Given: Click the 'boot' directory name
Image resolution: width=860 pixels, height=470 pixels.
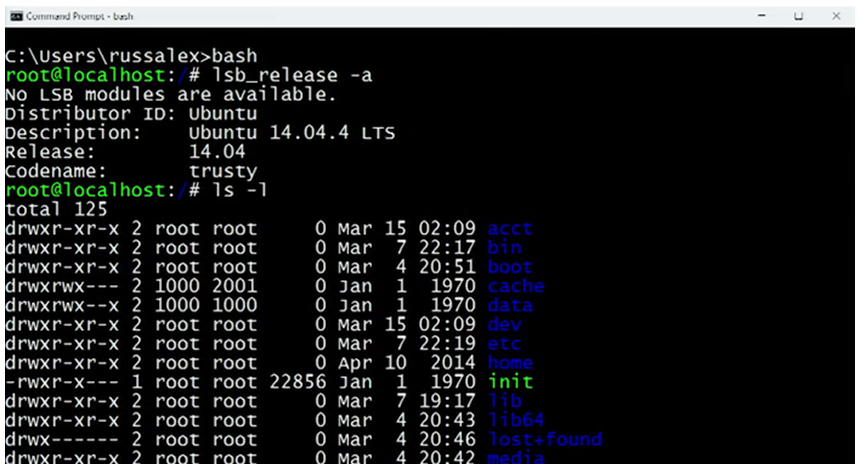Looking at the screenshot, I should click(510, 267).
